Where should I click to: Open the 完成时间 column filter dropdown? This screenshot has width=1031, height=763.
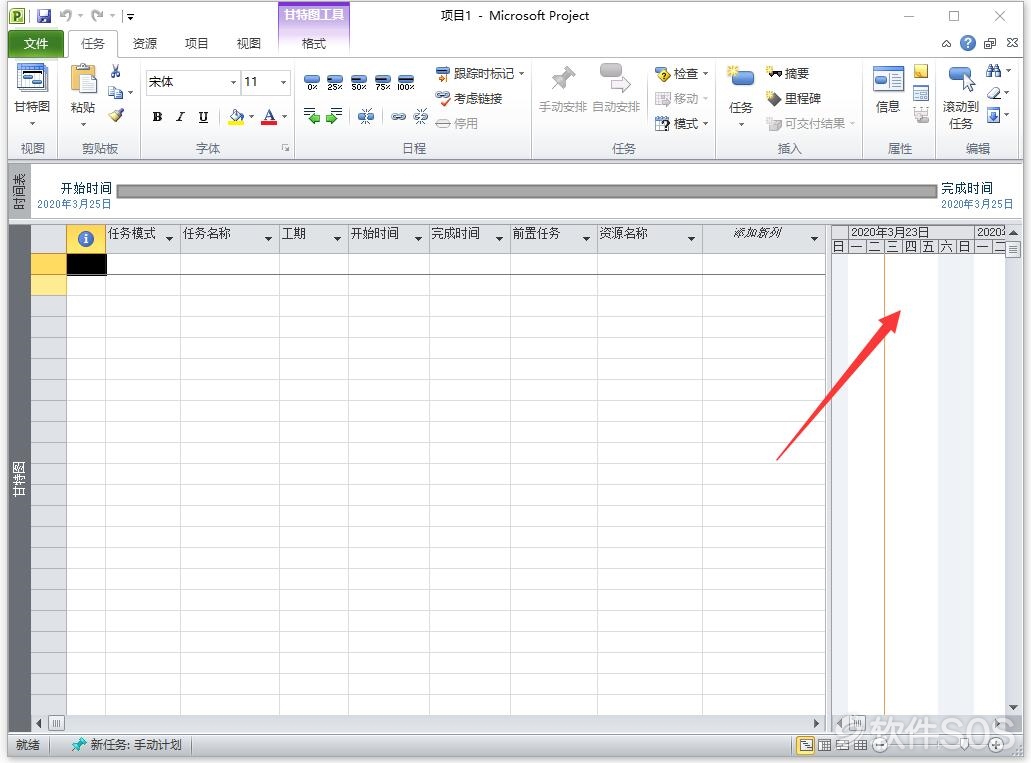[499, 238]
